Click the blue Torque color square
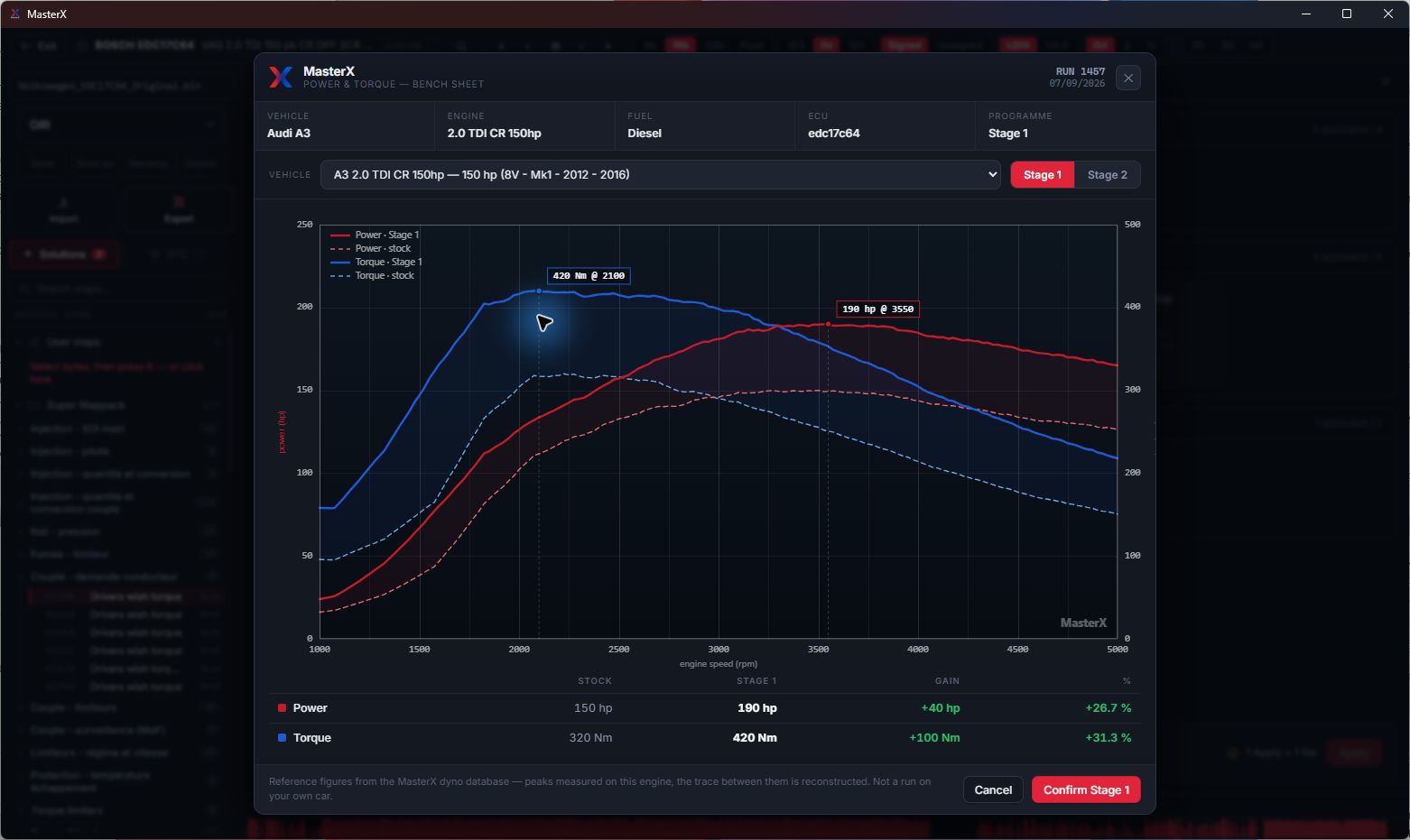Screen dimensions: 1410x840 [283, 738]
